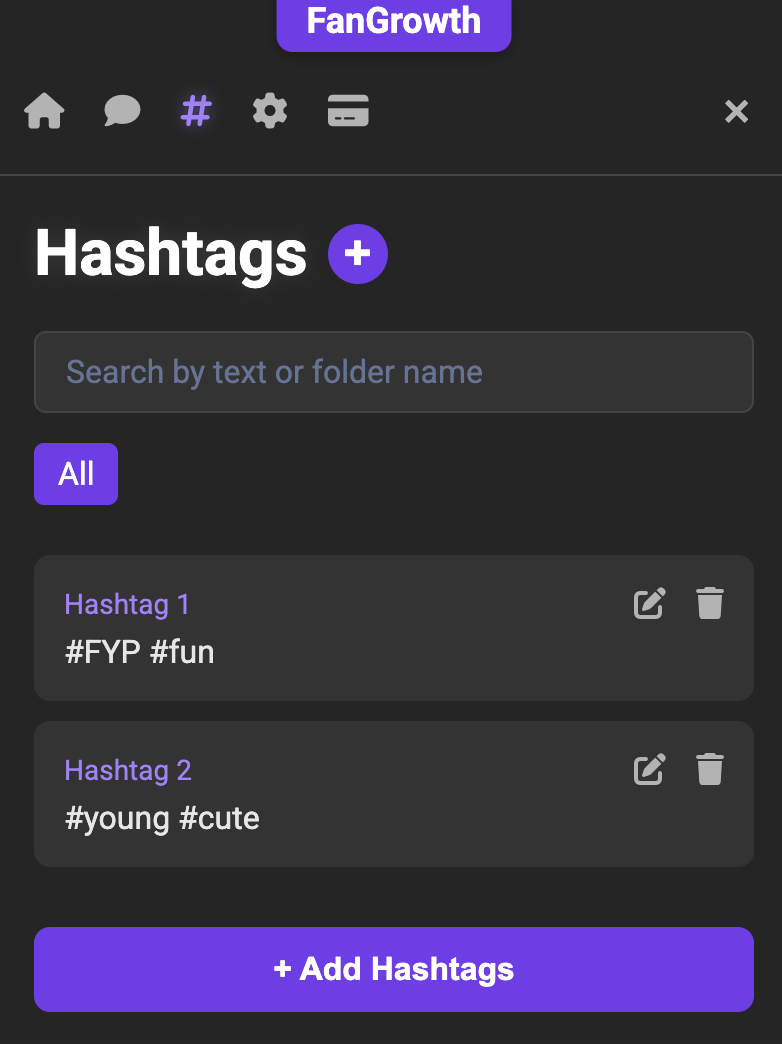Click the Hashtag 1 title
This screenshot has width=782, height=1044.
tap(127, 604)
